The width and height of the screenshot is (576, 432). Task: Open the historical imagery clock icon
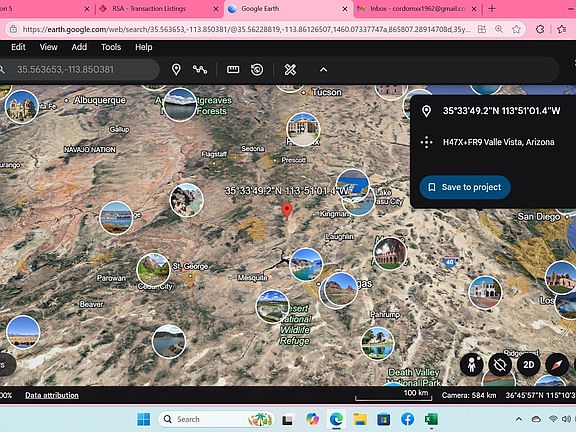coord(257,69)
